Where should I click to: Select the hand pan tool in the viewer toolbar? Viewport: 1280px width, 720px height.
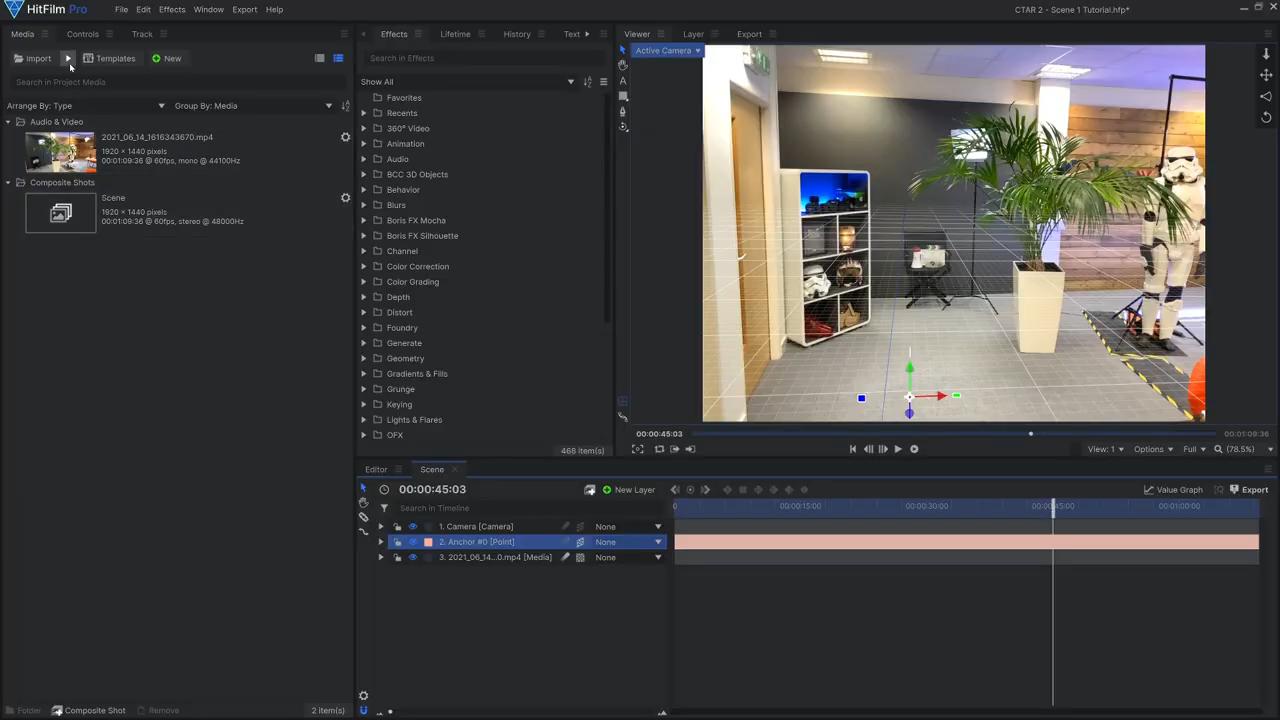click(623, 65)
